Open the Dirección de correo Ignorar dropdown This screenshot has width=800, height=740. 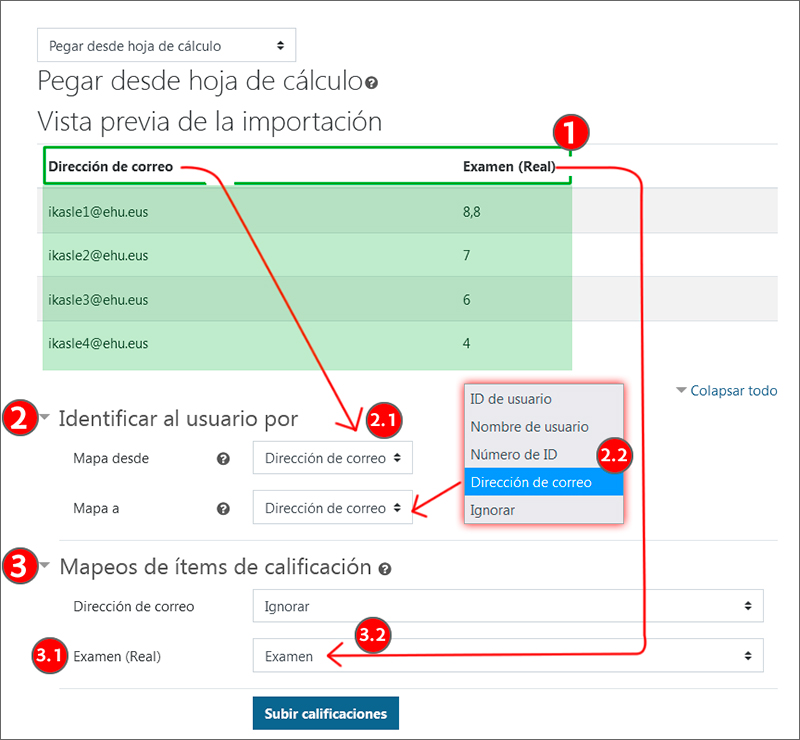click(x=507, y=606)
